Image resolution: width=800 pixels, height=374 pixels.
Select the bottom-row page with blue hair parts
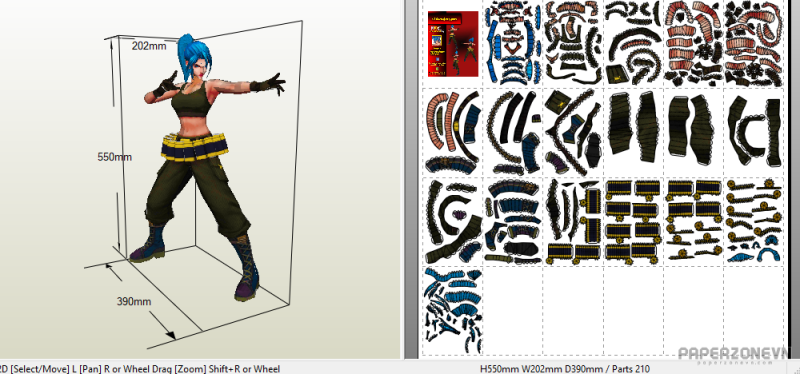tap(453, 311)
